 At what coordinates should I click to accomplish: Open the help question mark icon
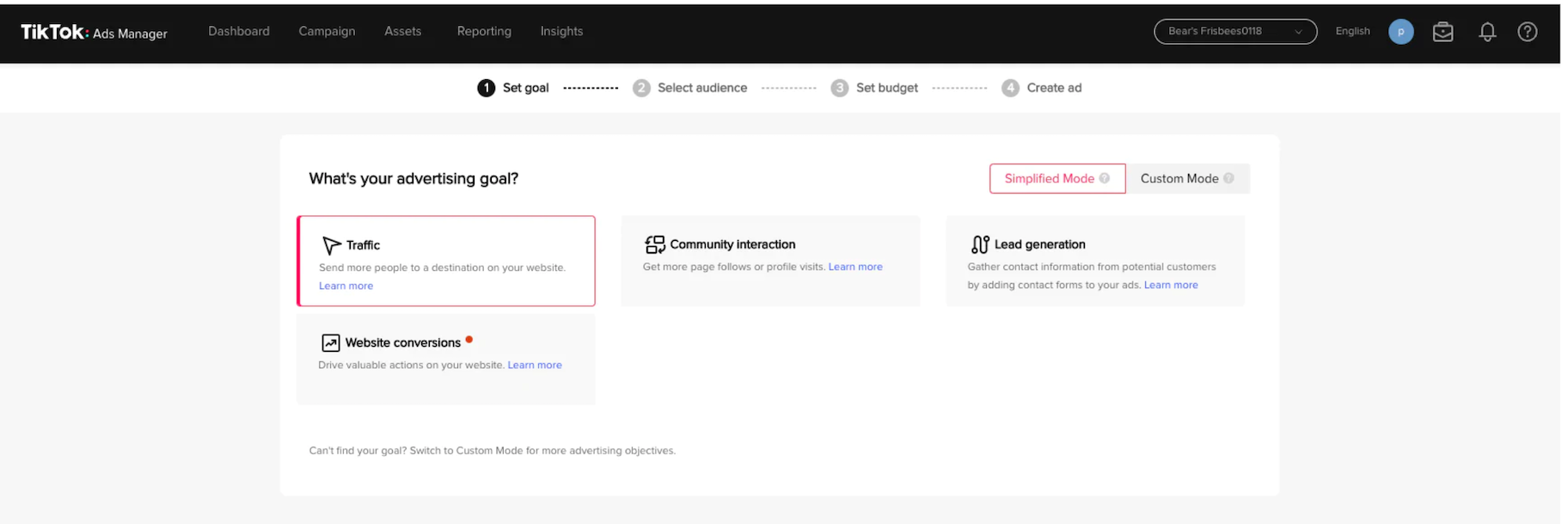[1527, 32]
